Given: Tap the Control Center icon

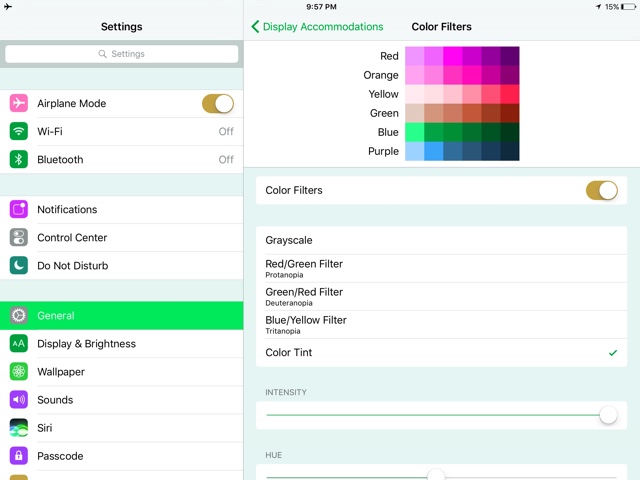Looking at the screenshot, I should [x=19, y=238].
